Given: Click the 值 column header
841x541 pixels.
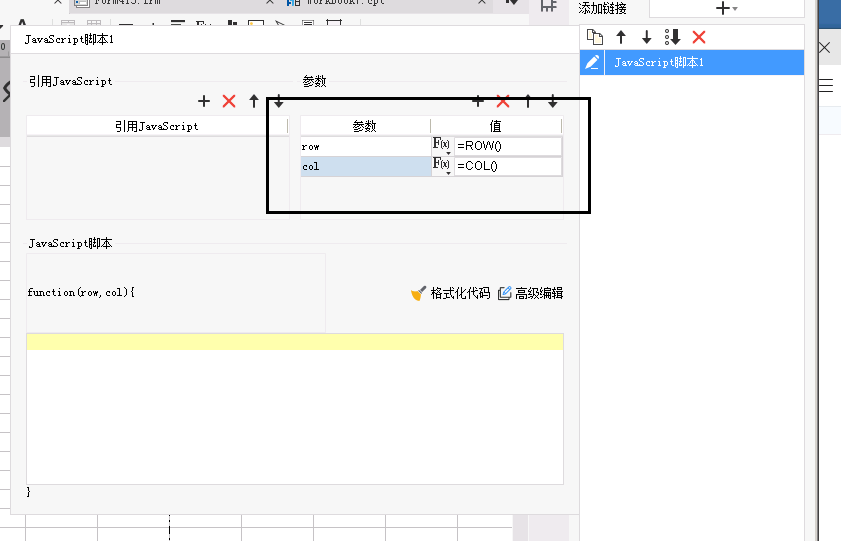Looking at the screenshot, I should tap(496, 126).
